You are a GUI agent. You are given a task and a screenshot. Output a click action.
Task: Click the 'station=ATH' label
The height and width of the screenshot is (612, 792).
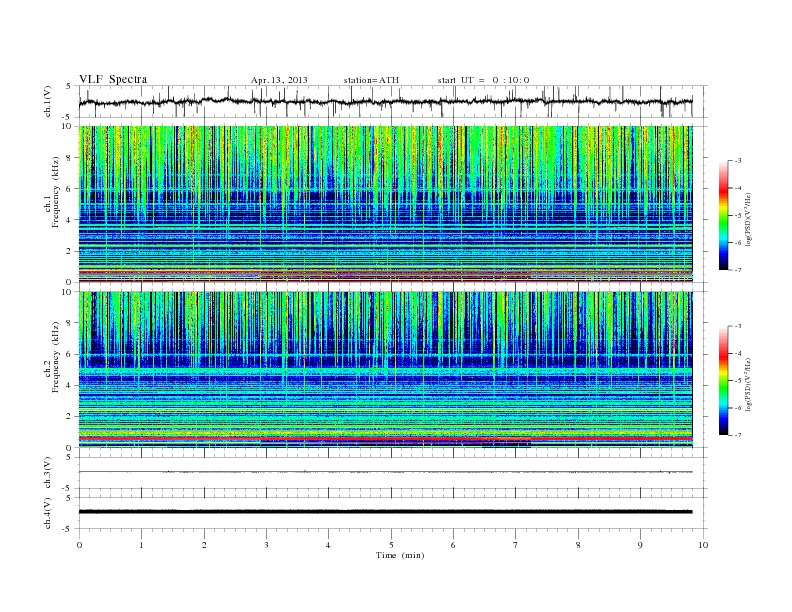tap(371, 80)
